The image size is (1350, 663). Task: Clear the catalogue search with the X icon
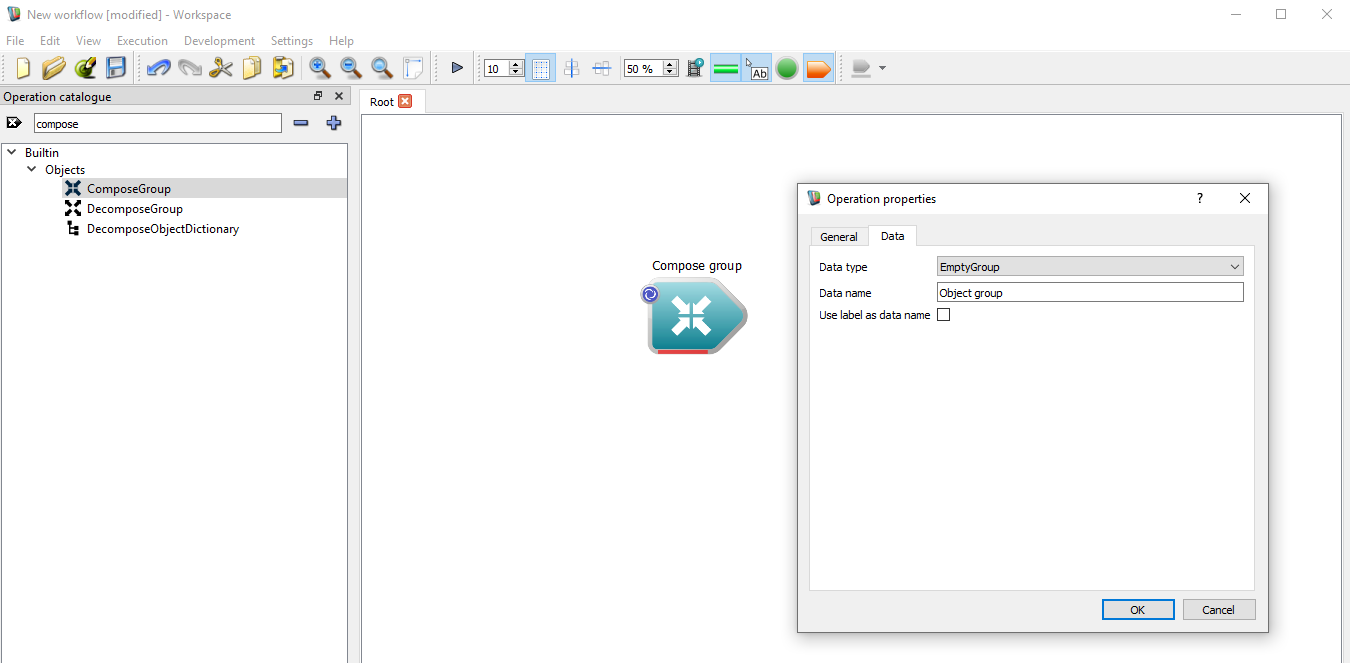click(x=14, y=123)
